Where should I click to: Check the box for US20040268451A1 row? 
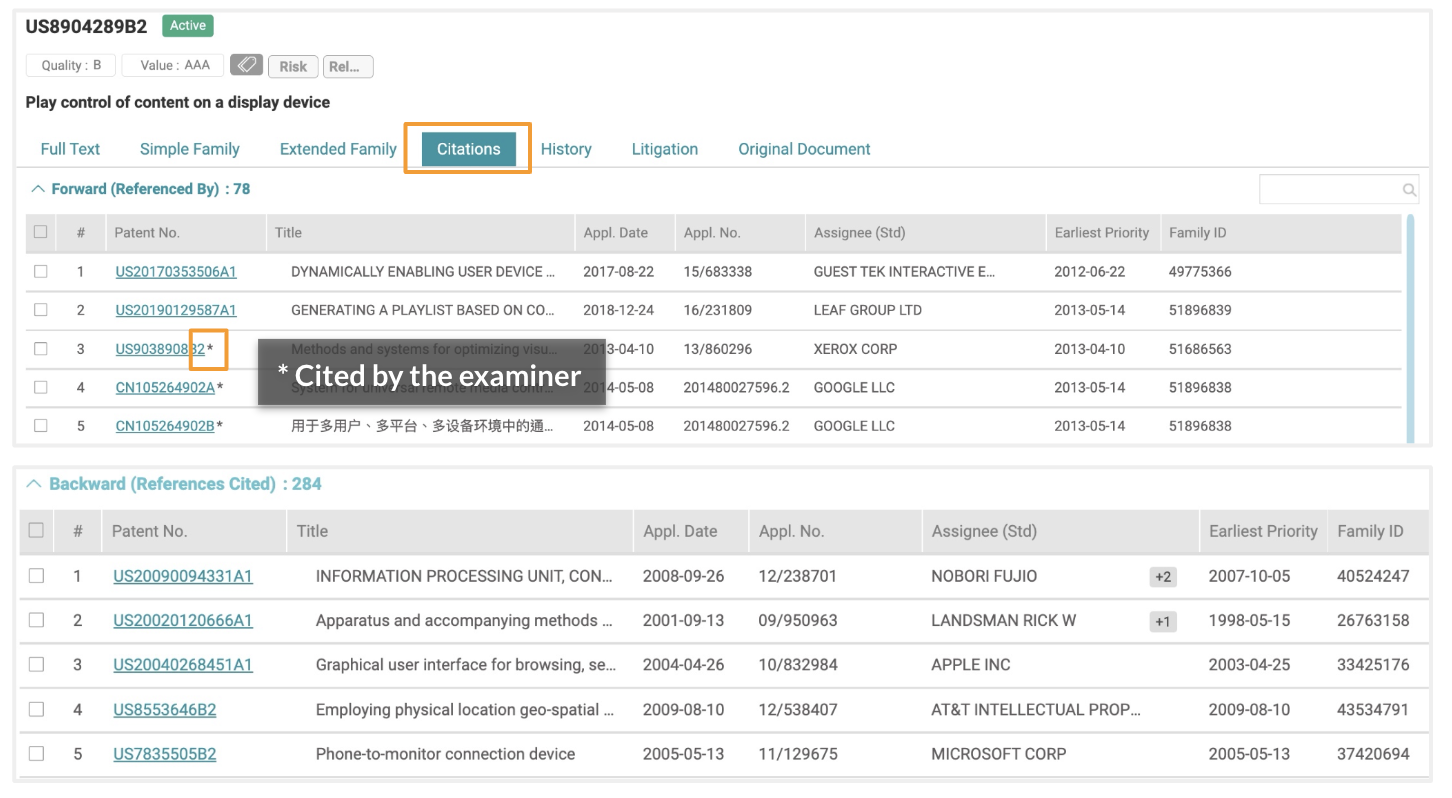[x=36, y=664]
